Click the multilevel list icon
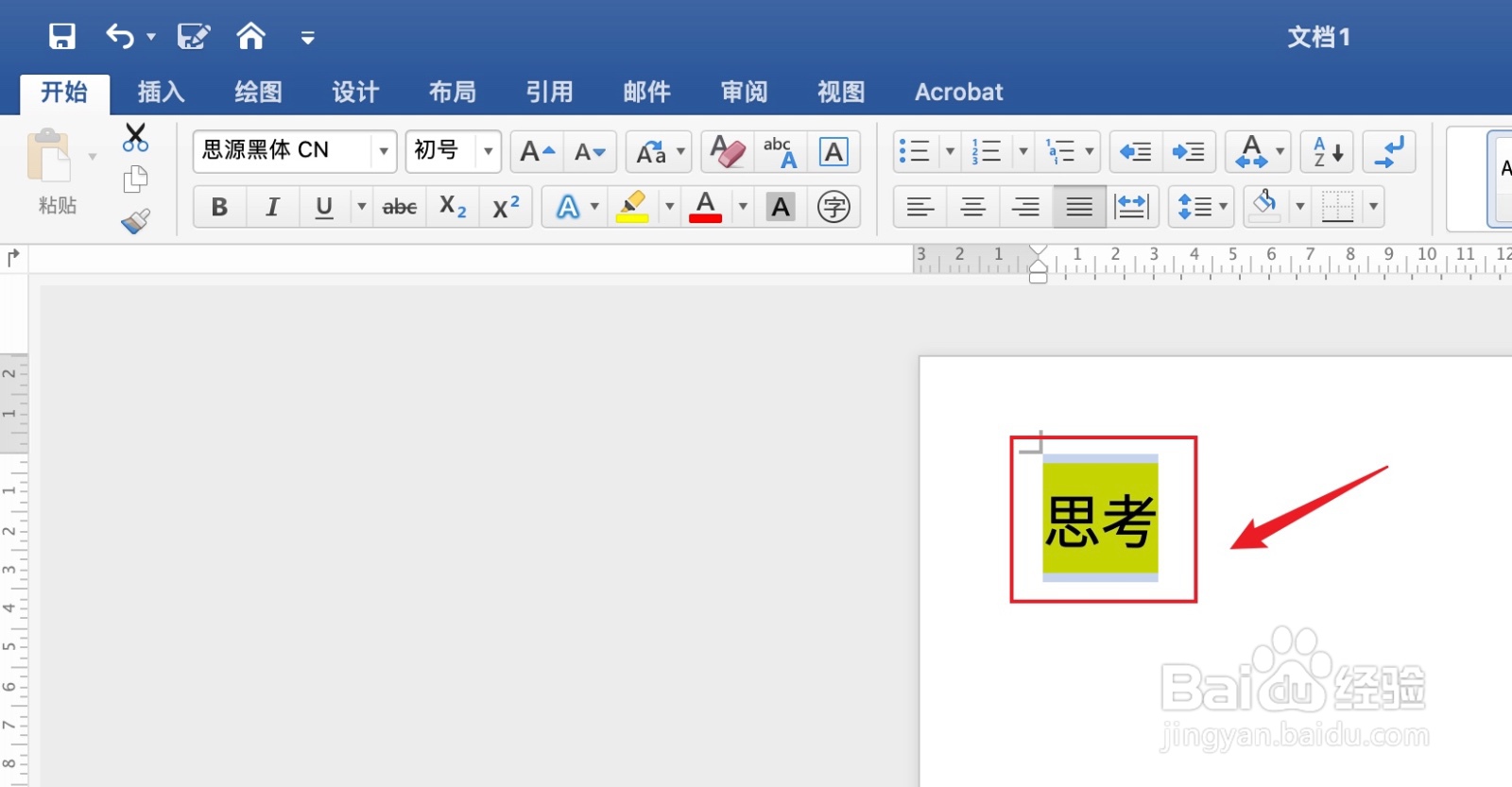Image resolution: width=1512 pixels, height=787 pixels. 1060,151
